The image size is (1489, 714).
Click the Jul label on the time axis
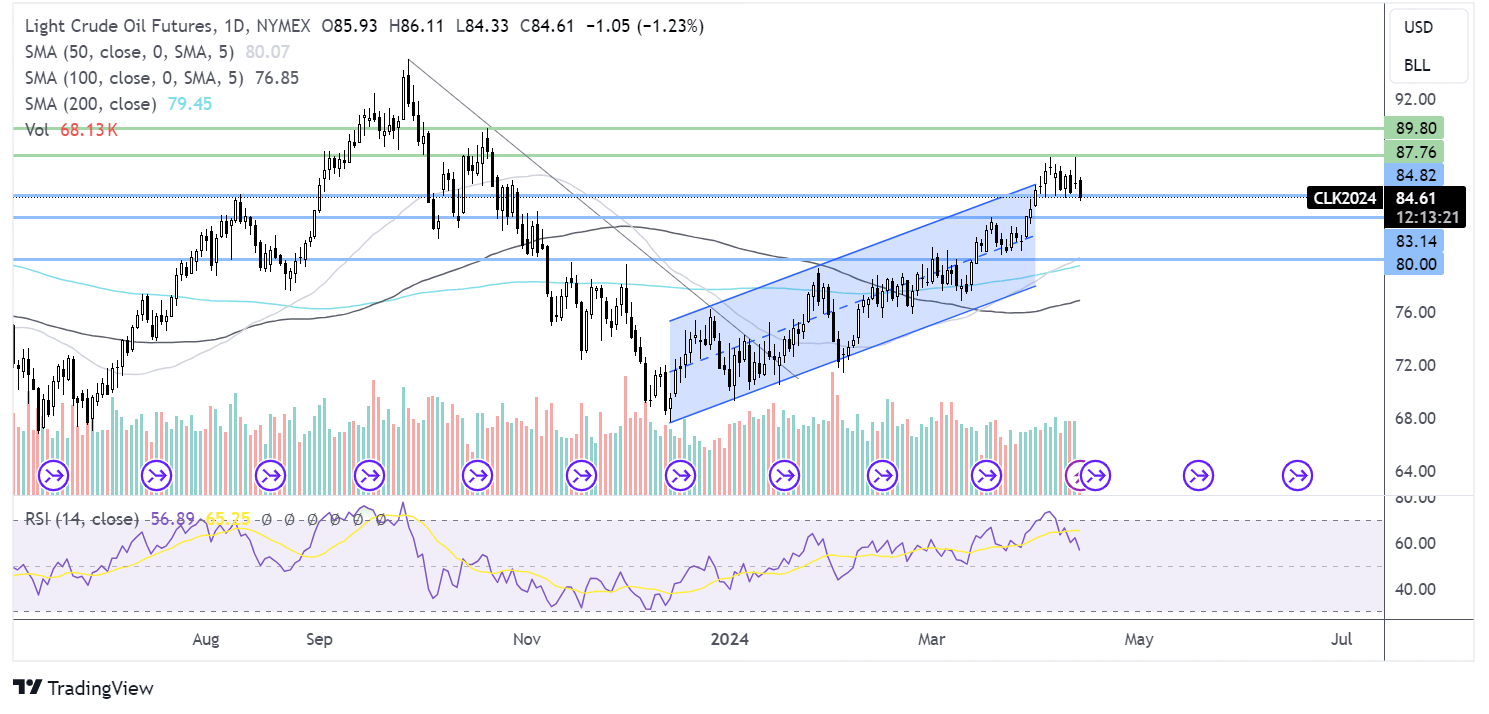pos(1344,637)
